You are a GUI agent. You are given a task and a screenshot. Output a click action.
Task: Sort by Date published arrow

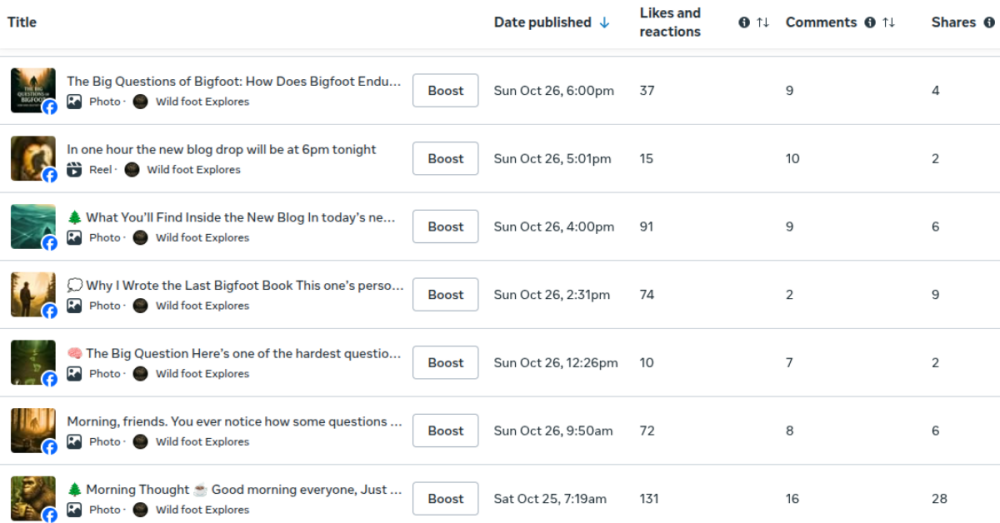pos(604,23)
